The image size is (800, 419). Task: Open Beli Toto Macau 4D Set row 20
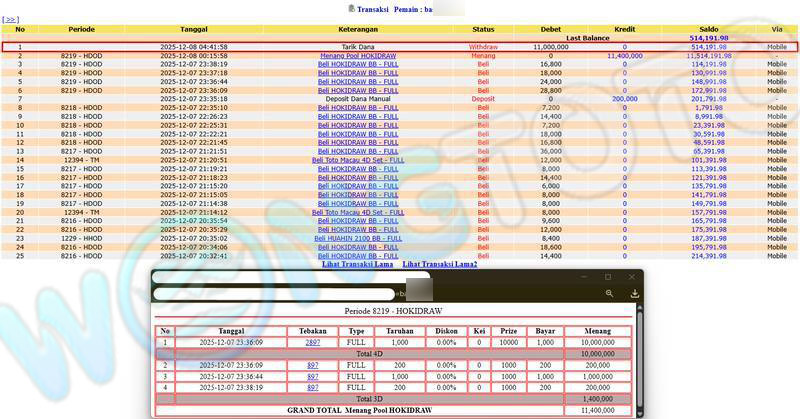pos(359,212)
